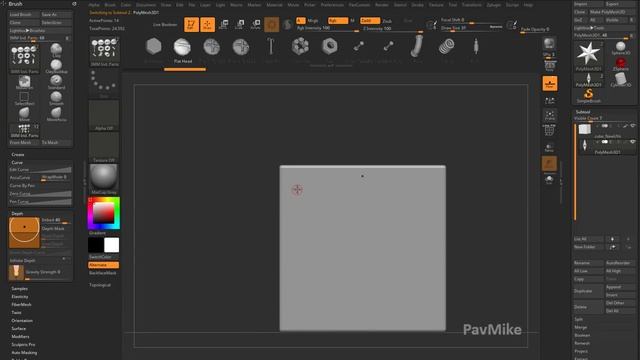
Task: Click the Scale transform icon
Action: pyautogui.click(x=240, y=24)
